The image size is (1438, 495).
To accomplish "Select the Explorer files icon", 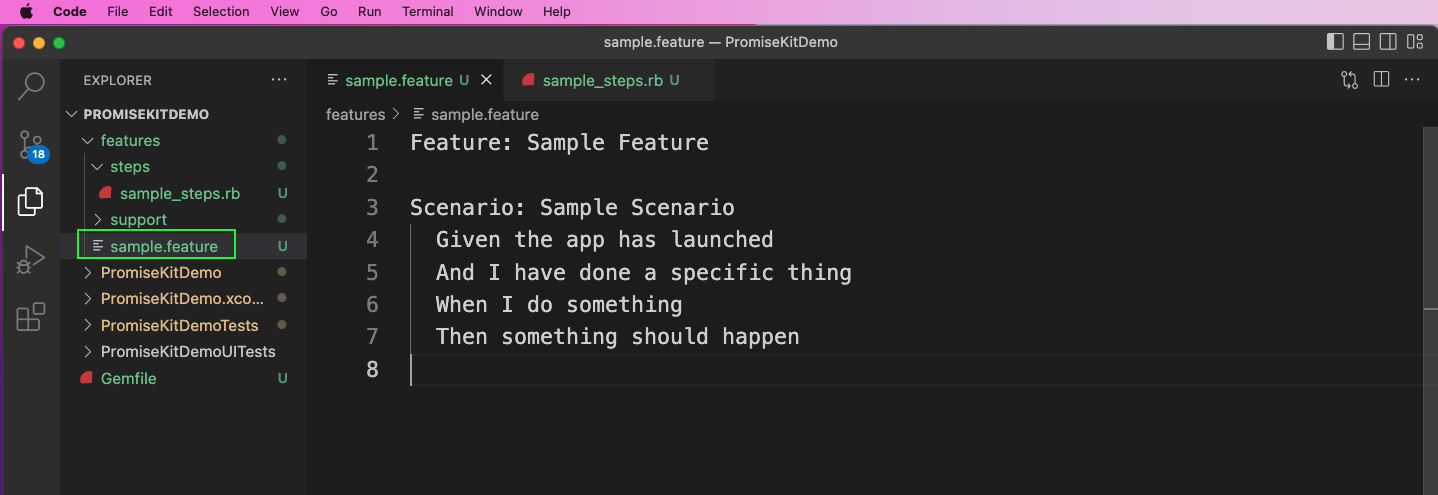I will [x=31, y=201].
